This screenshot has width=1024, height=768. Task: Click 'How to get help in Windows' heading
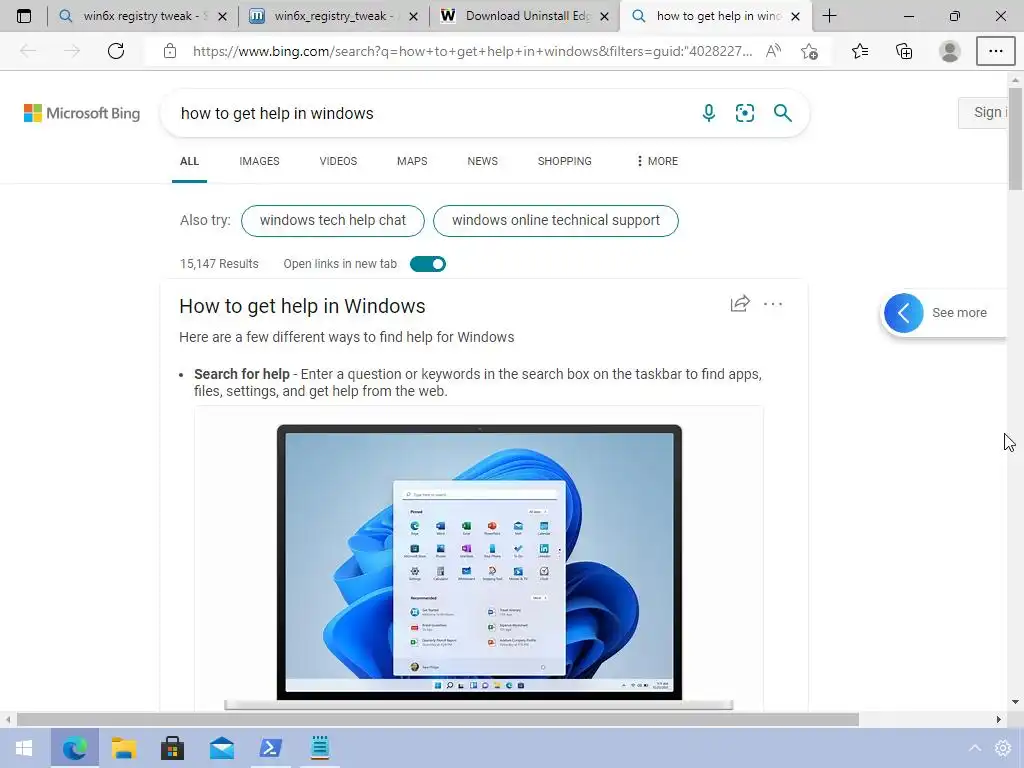click(302, 306)
